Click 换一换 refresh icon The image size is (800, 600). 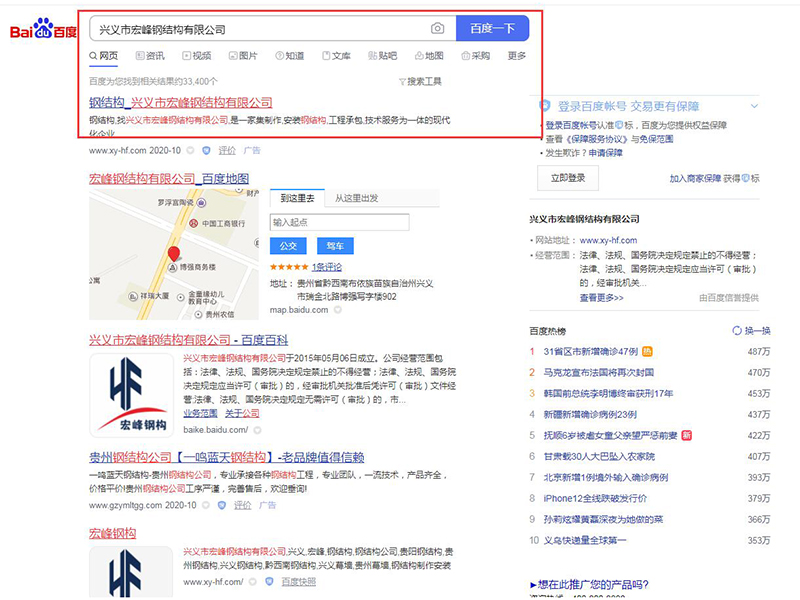tap(737, 331)
